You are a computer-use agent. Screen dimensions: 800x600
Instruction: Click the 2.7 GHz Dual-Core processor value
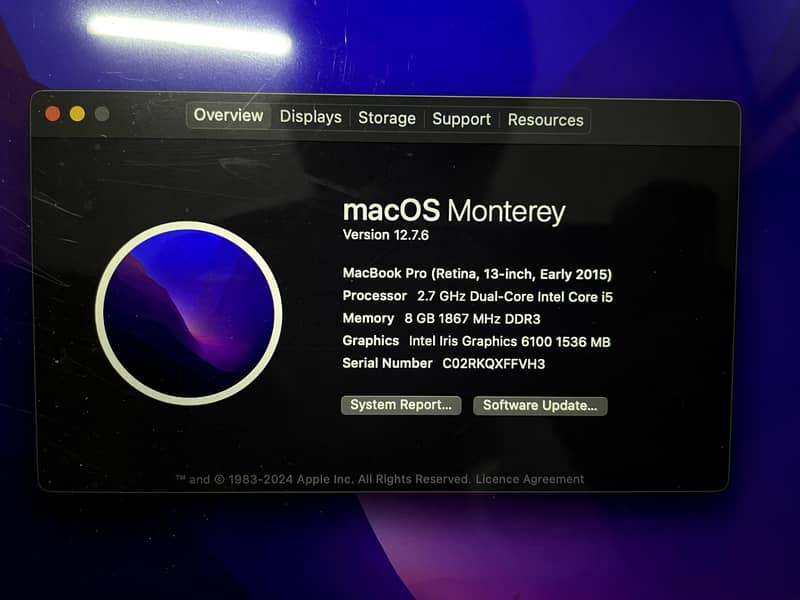tap(515, 296)
